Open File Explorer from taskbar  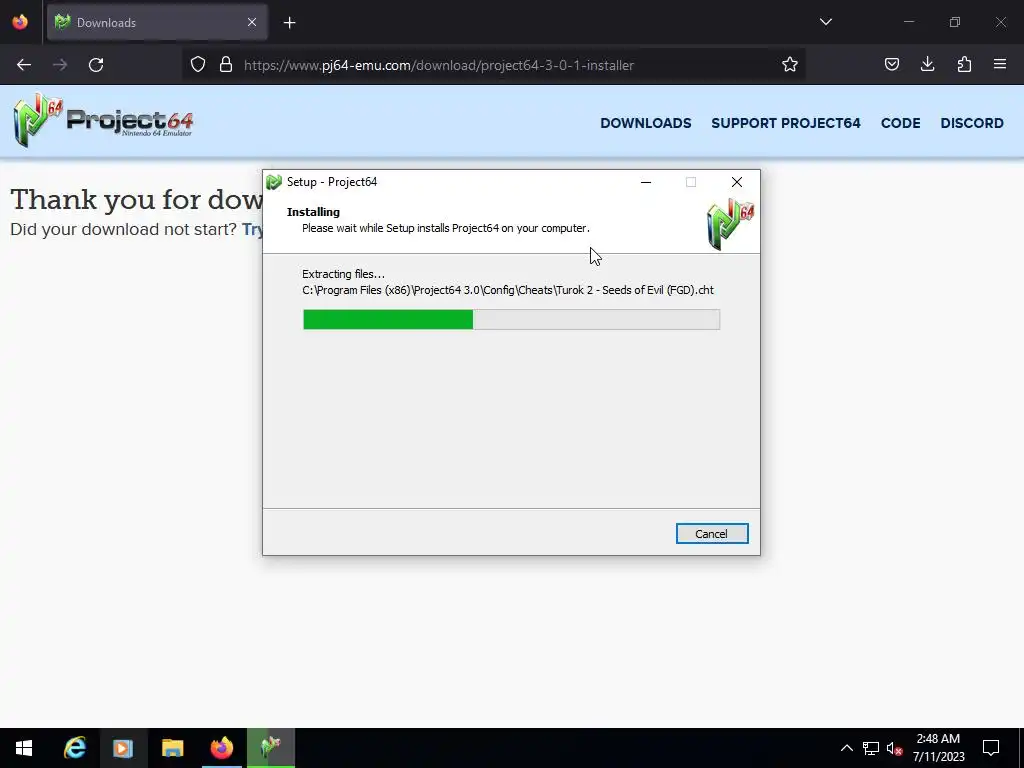(x=172, y=748)
